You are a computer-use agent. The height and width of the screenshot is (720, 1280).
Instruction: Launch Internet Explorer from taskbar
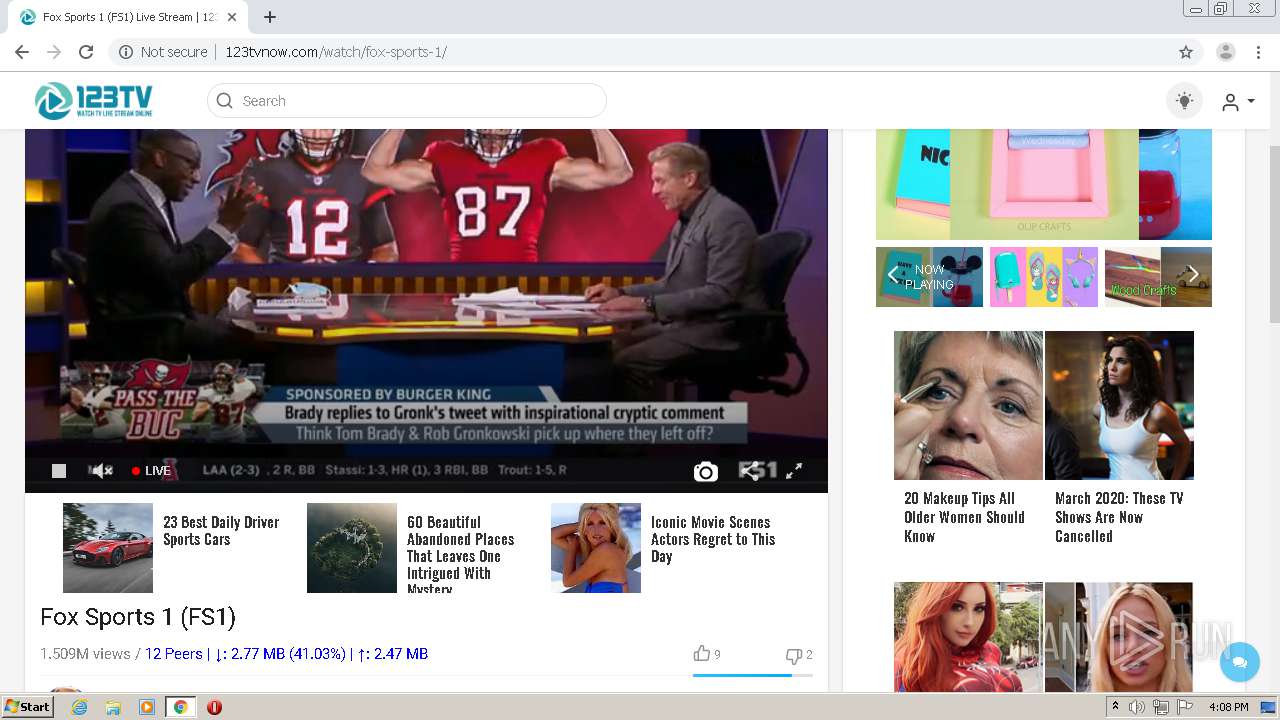(80, 707)
